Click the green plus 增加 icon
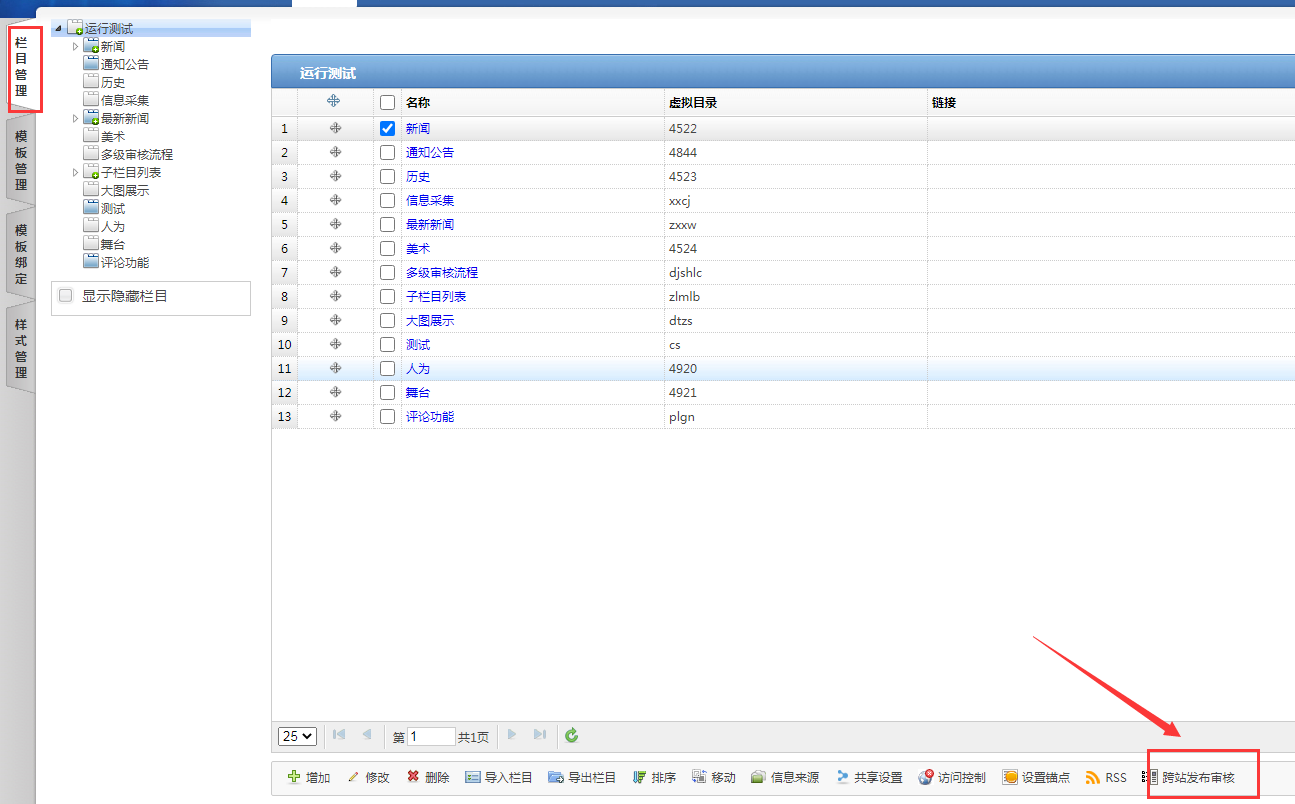This screenshot has height=804, width=1295. tap(294, 777)
